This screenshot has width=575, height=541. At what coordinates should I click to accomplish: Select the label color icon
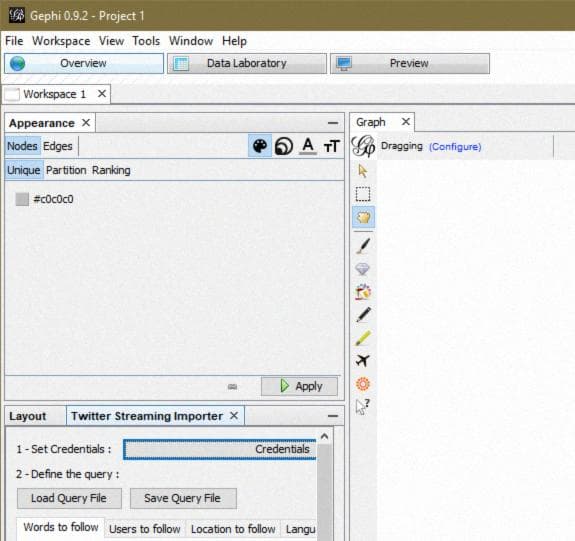(308, 146)
